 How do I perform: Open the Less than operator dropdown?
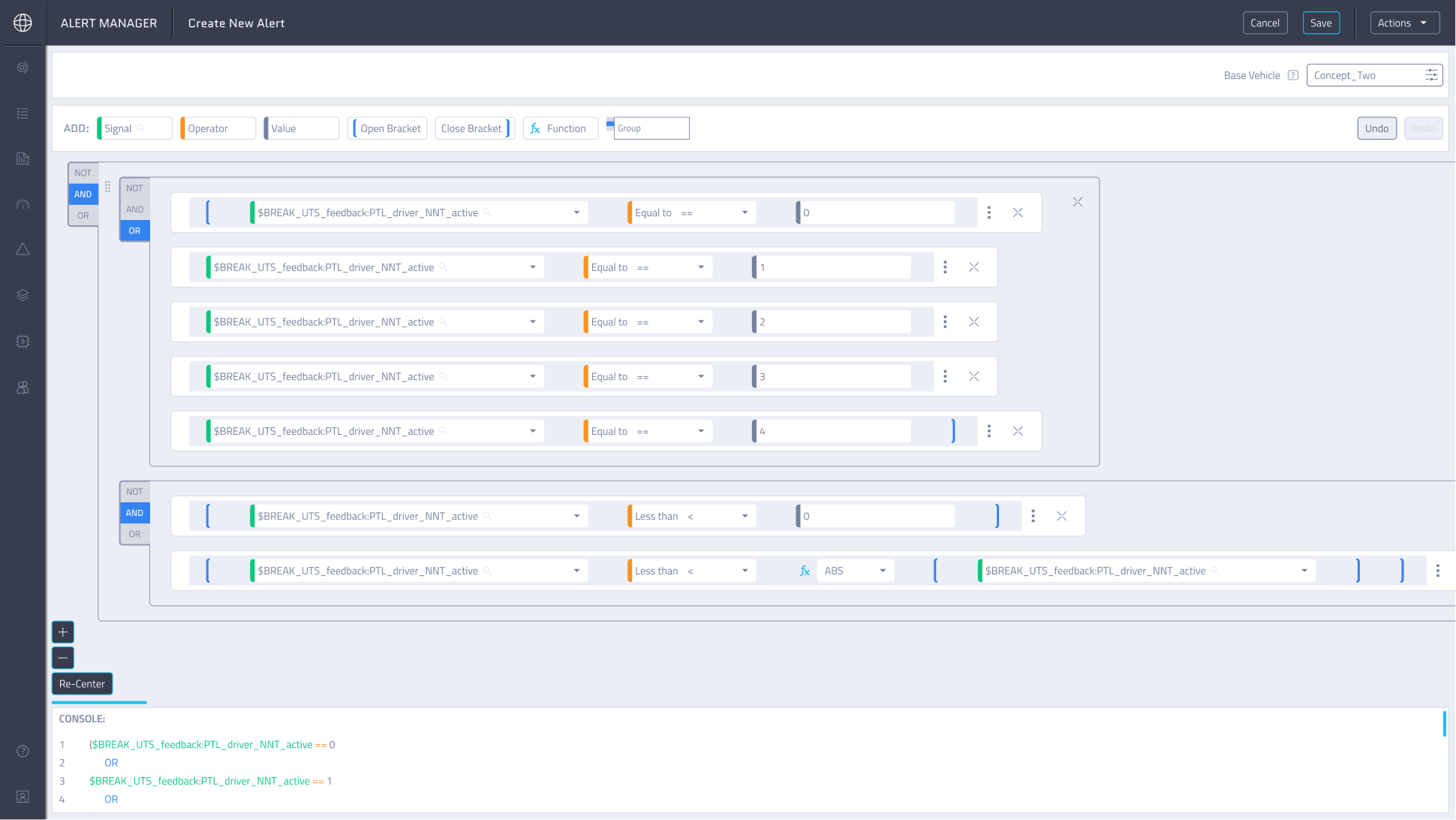tap(690, 517)
